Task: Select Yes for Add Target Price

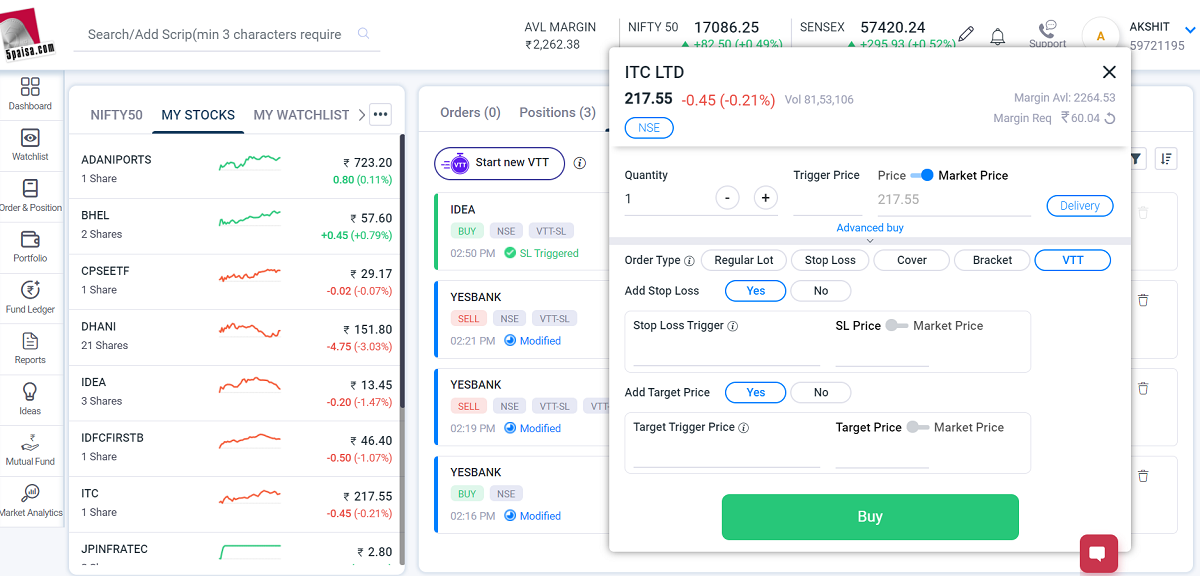Action: click(756, 393)
